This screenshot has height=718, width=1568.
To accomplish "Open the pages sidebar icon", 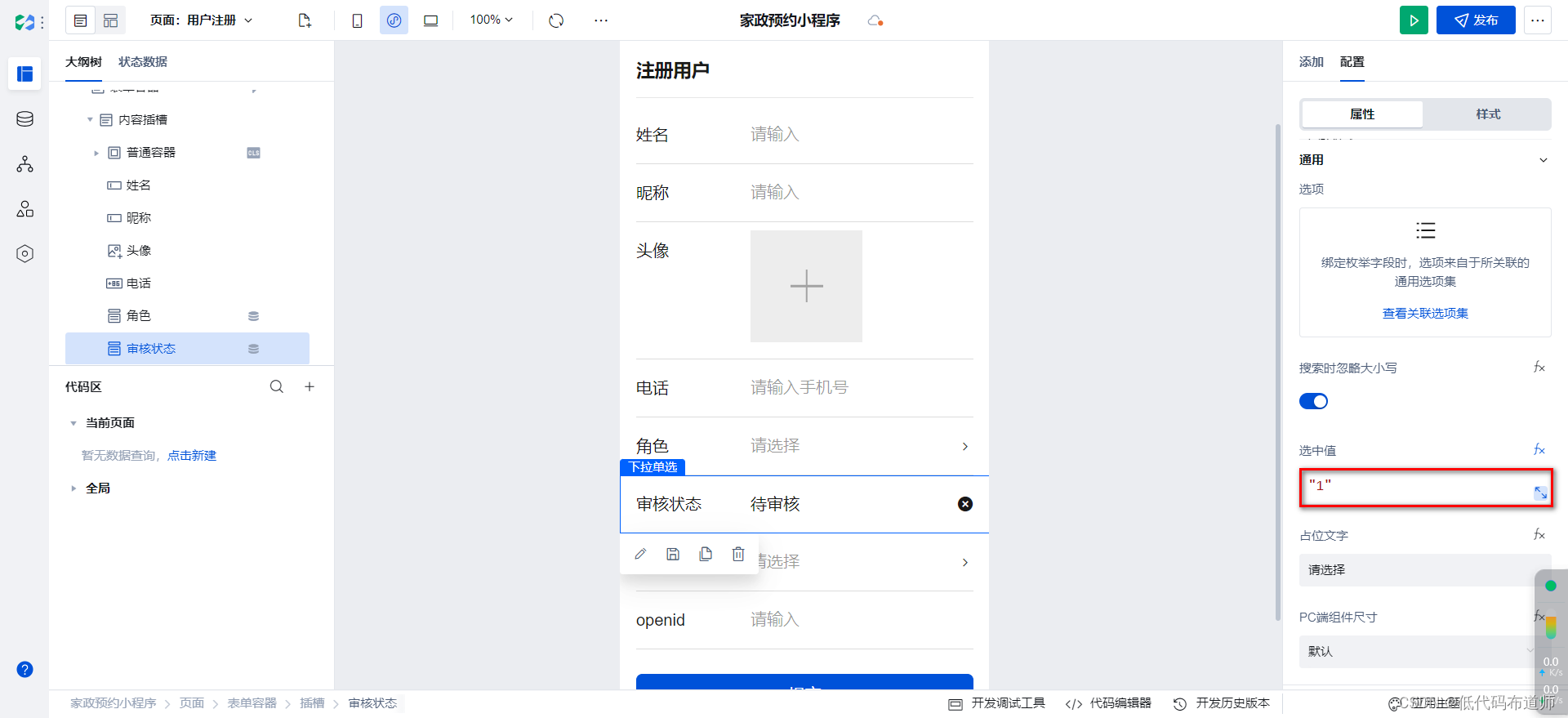I will pos(24,74).
